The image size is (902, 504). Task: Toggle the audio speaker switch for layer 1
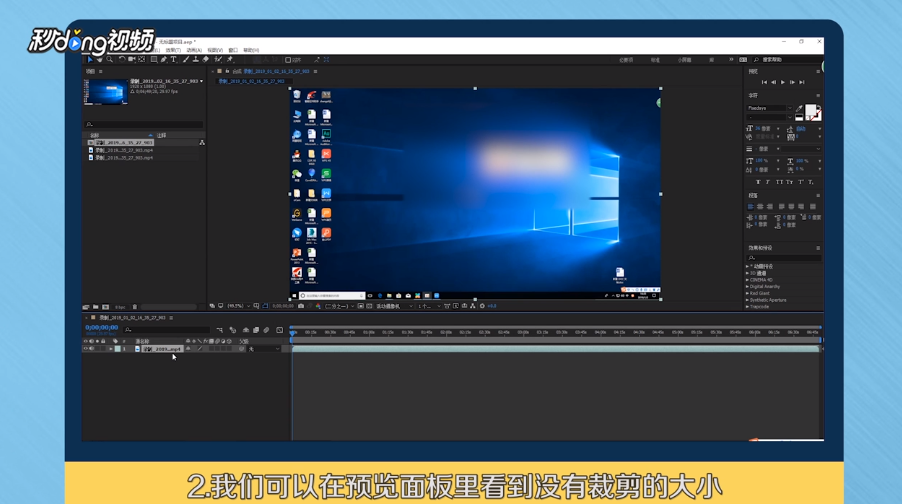(91, 349)
